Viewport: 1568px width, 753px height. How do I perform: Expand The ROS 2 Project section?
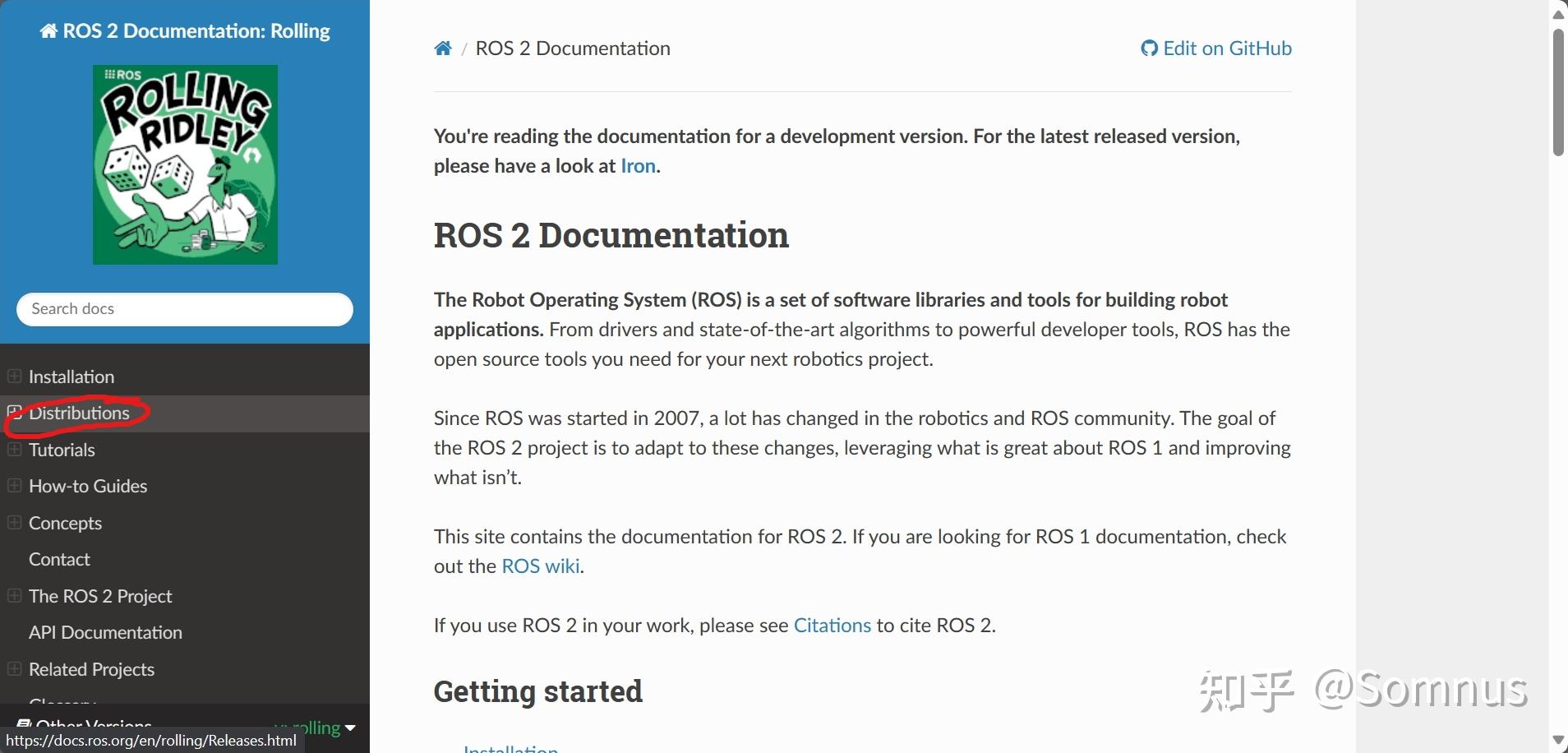pyautogui.click(x=13, y=595)
